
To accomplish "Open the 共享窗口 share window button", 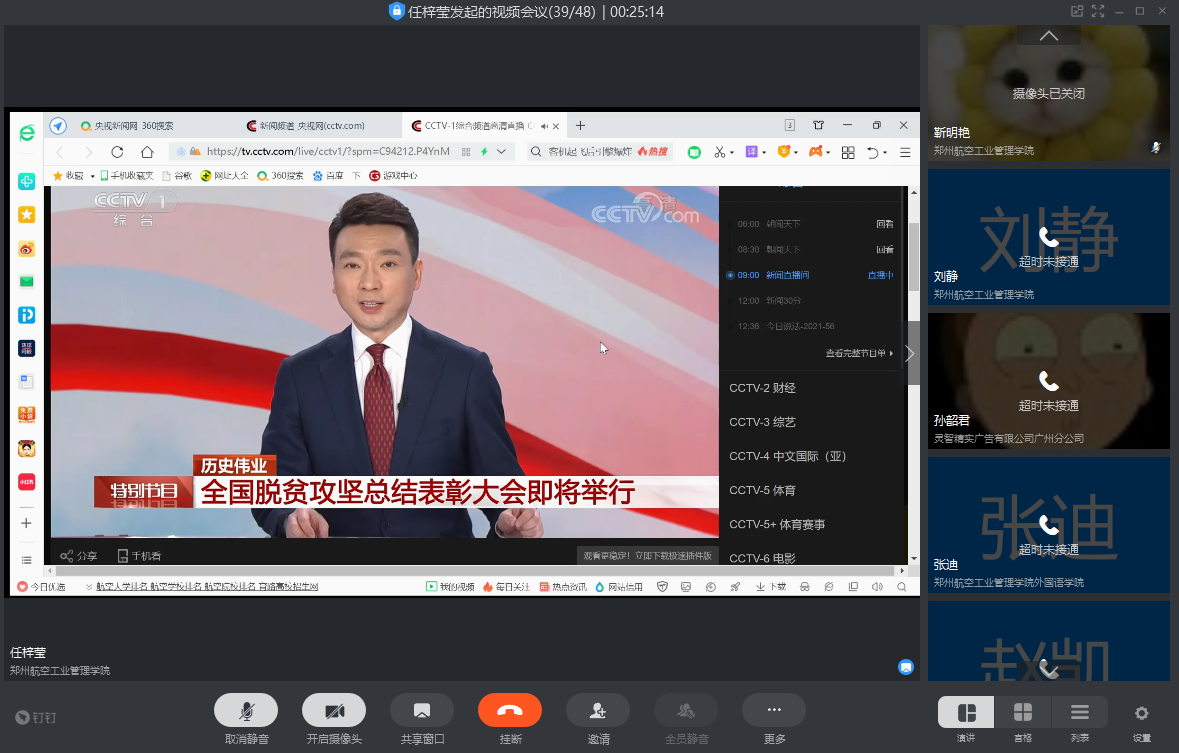I will coord(422,711).
